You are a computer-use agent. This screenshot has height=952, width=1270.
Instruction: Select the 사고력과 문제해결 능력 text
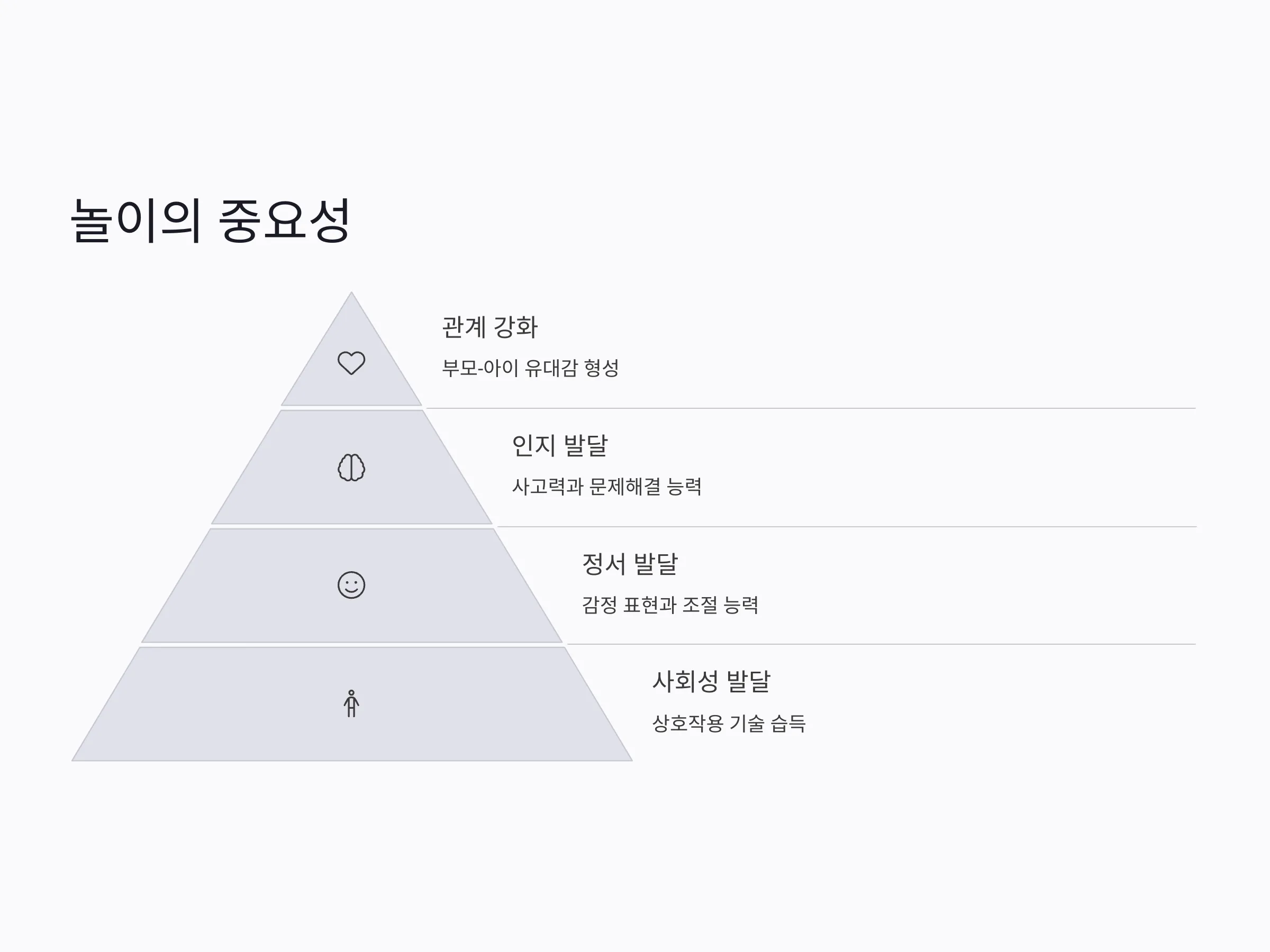[607, 487]
